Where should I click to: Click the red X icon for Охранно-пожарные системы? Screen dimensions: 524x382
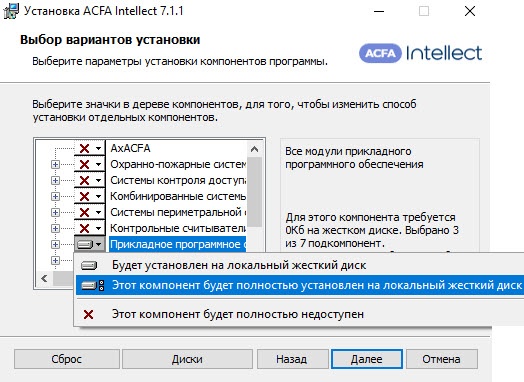click(x=85, y=164)
